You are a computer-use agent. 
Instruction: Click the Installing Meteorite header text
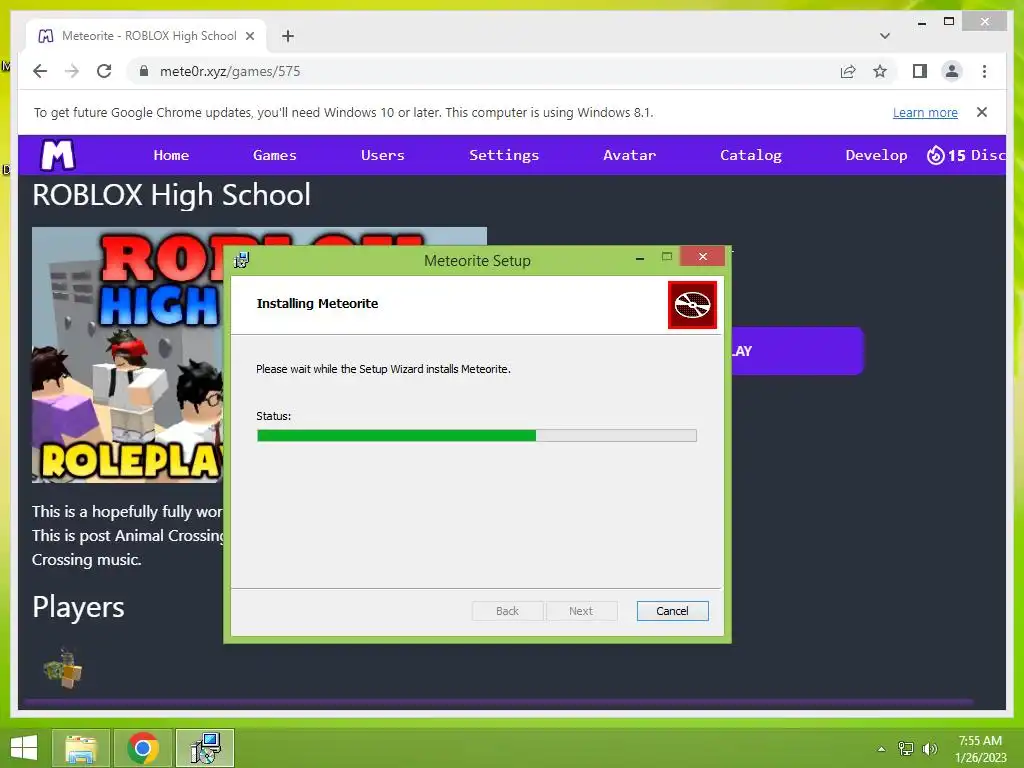[x=317, y=303]
